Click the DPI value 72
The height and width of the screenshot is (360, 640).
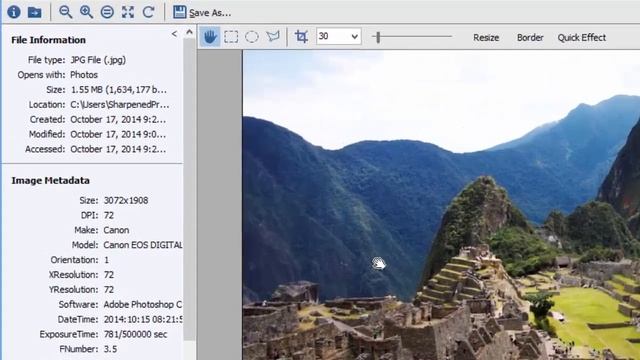(109, 215)
